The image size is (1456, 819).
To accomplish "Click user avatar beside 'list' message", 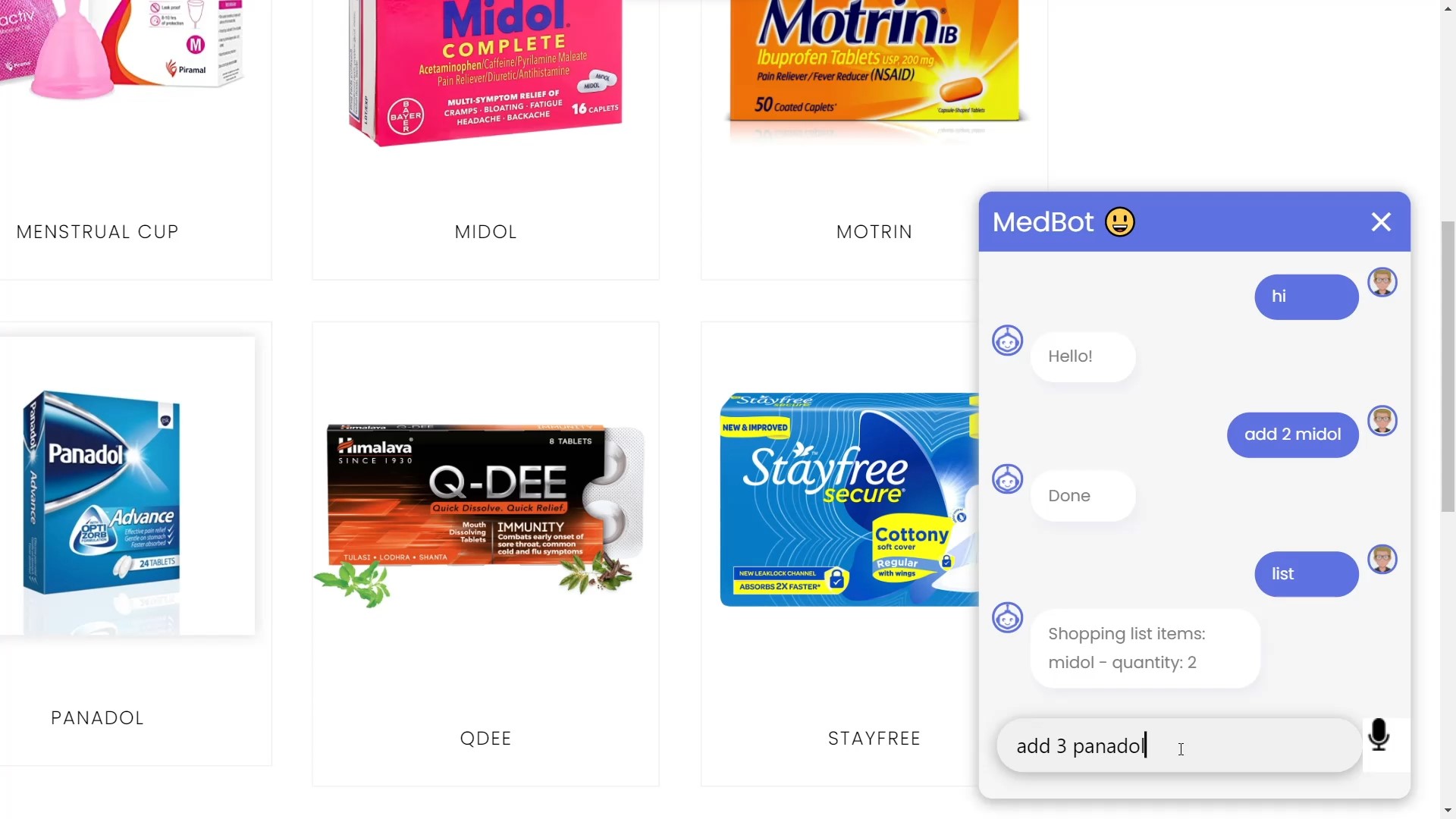I will (1382, 559).
